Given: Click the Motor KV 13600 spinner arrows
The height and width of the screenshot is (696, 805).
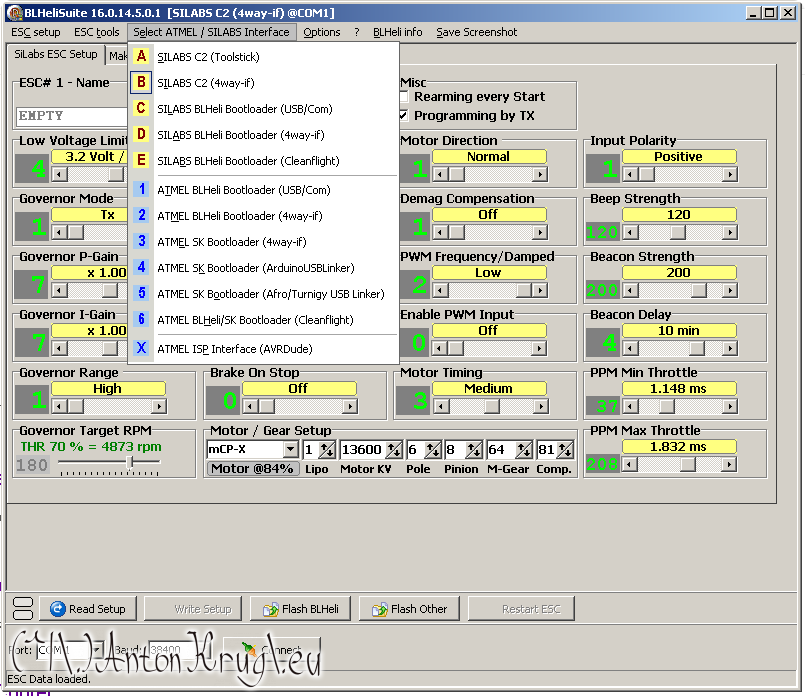Looking at the screenshot, I should pos(394,450).
